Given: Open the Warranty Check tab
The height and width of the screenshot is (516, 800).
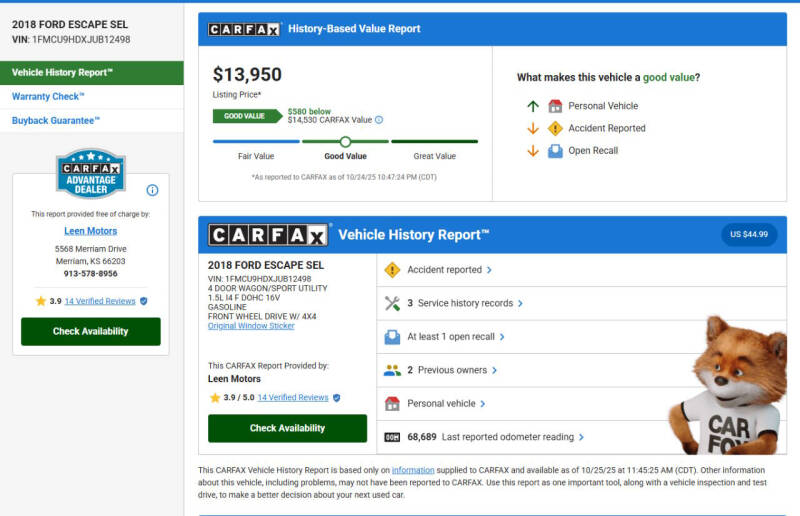Looking at the screenshot, I should click(48, 97).
